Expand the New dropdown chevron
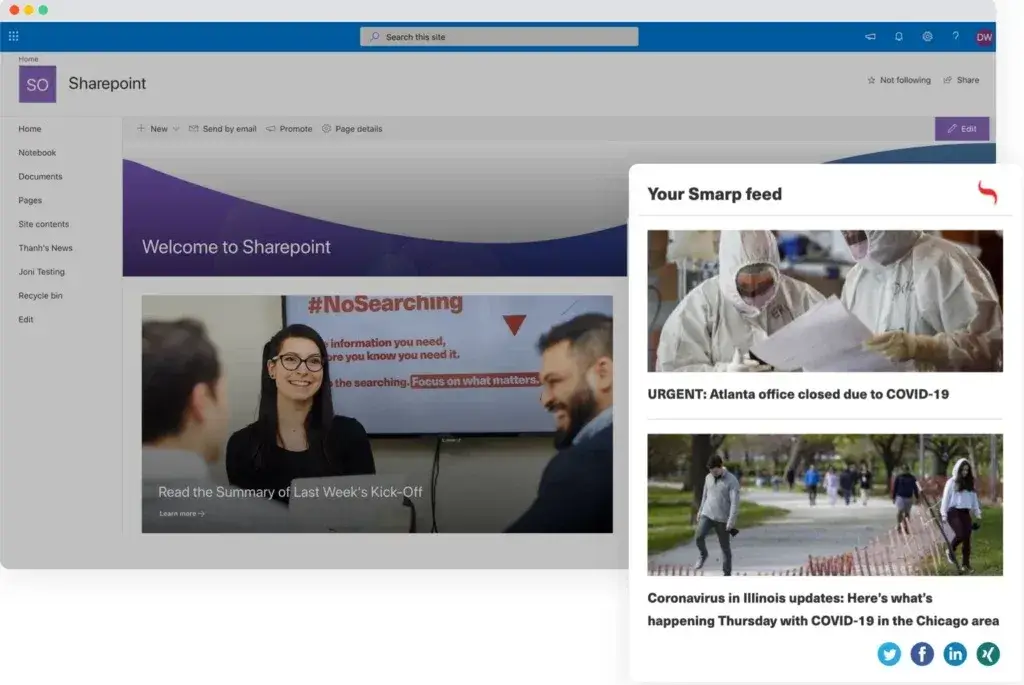 pos(176,129)
